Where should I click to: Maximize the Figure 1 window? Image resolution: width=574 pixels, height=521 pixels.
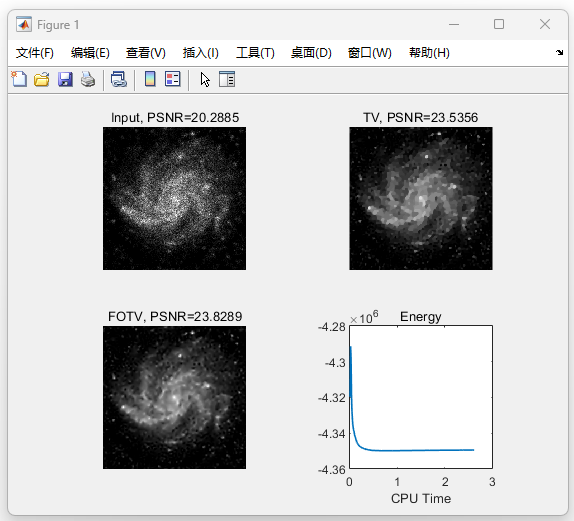coord(499,25)
